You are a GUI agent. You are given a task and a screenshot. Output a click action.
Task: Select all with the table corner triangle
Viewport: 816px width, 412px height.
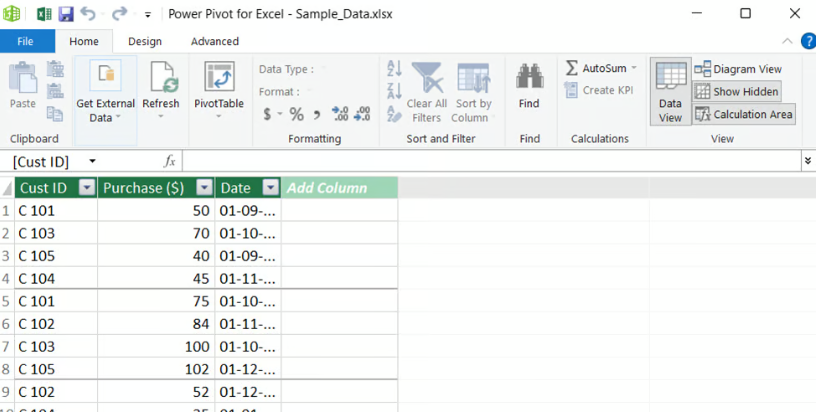coord(7,188)
